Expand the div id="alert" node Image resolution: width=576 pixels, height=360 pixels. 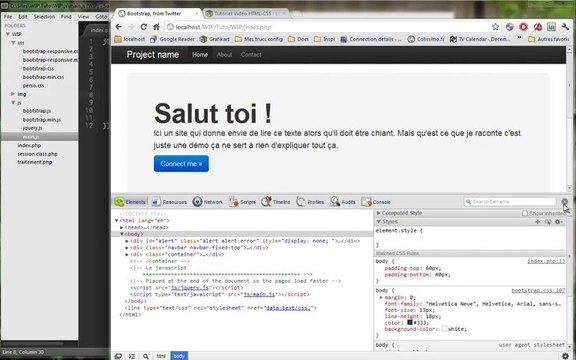coord(127,241)
